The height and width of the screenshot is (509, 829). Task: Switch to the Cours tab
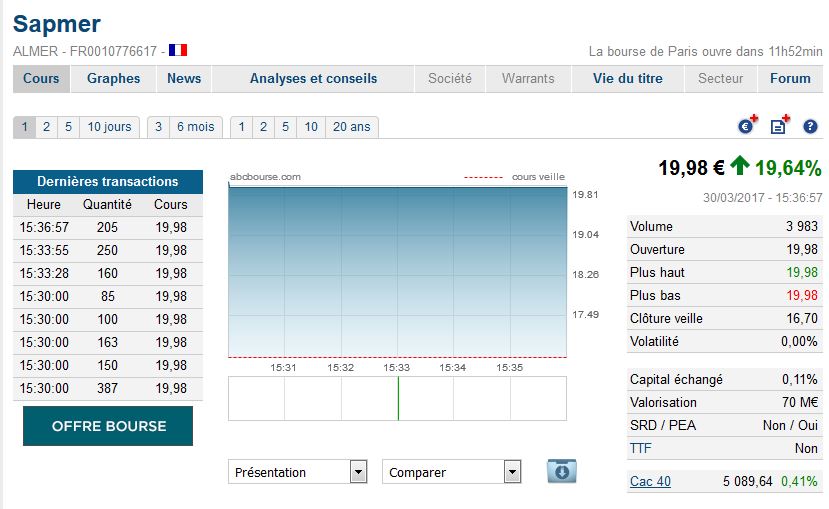point(41,79)
